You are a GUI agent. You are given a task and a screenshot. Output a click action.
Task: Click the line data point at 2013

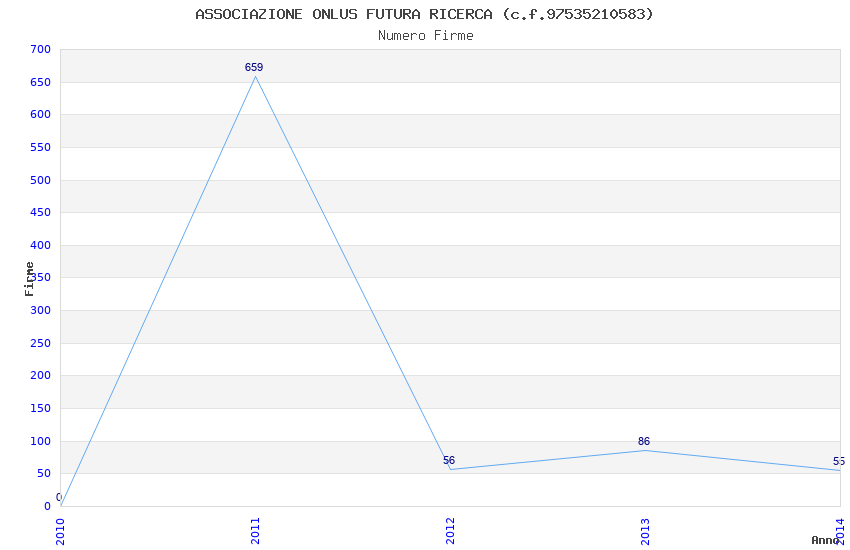click(645, 450)
